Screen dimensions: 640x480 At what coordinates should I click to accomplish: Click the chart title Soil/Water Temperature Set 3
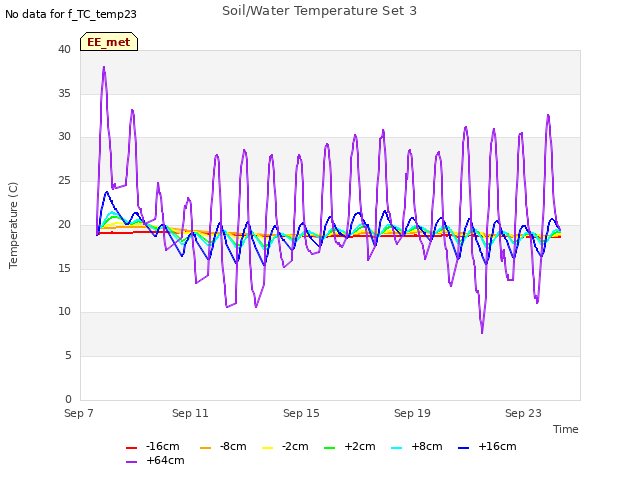pyautogui.click(x=319, y=11)
